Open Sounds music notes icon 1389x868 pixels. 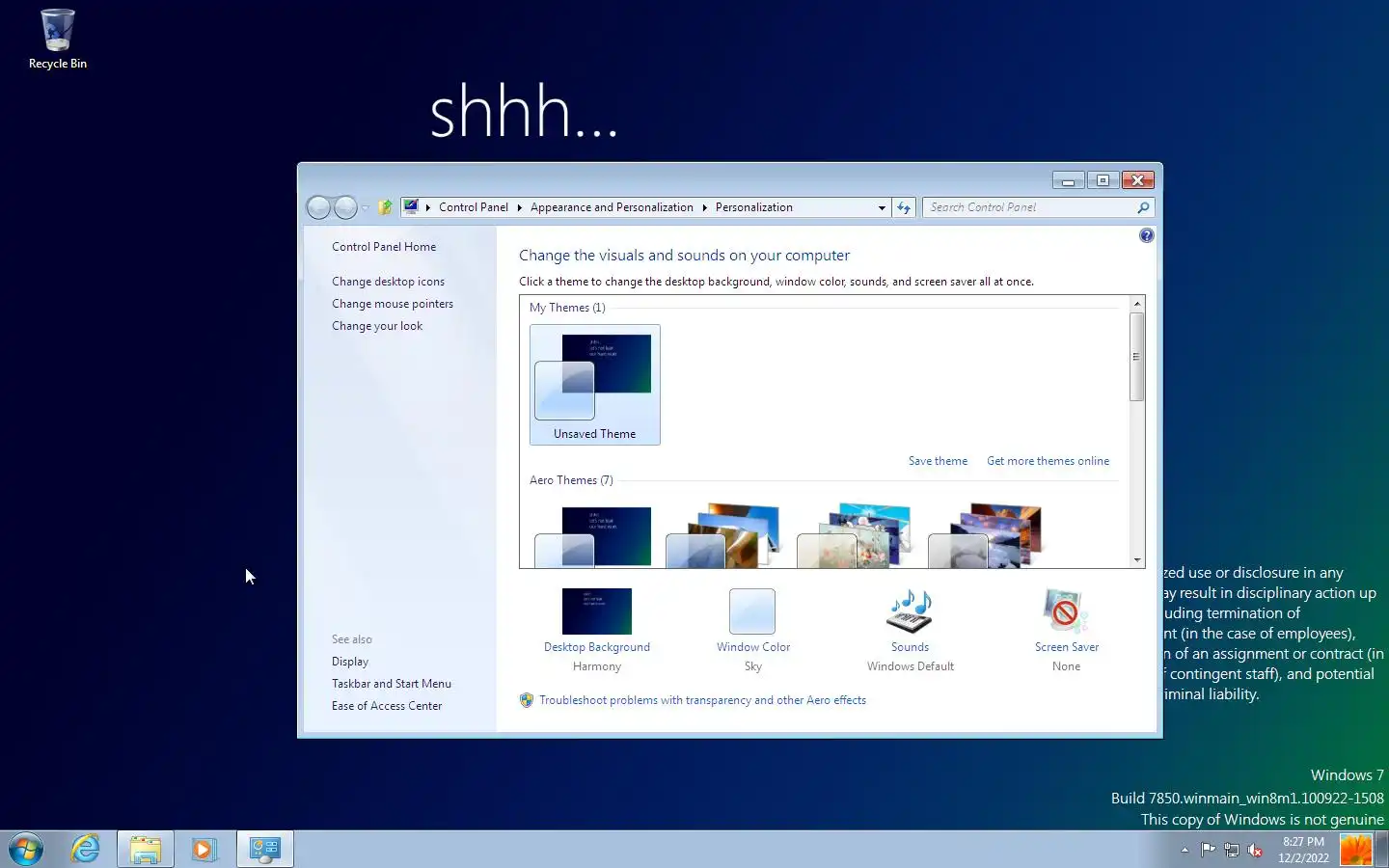click(910, 611)
